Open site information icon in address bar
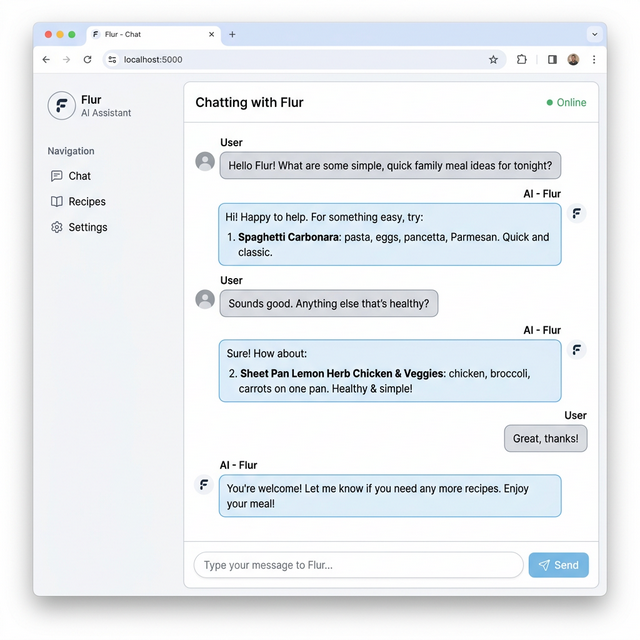This screenshot has height=640, width=640. click(x=112, y=60)
